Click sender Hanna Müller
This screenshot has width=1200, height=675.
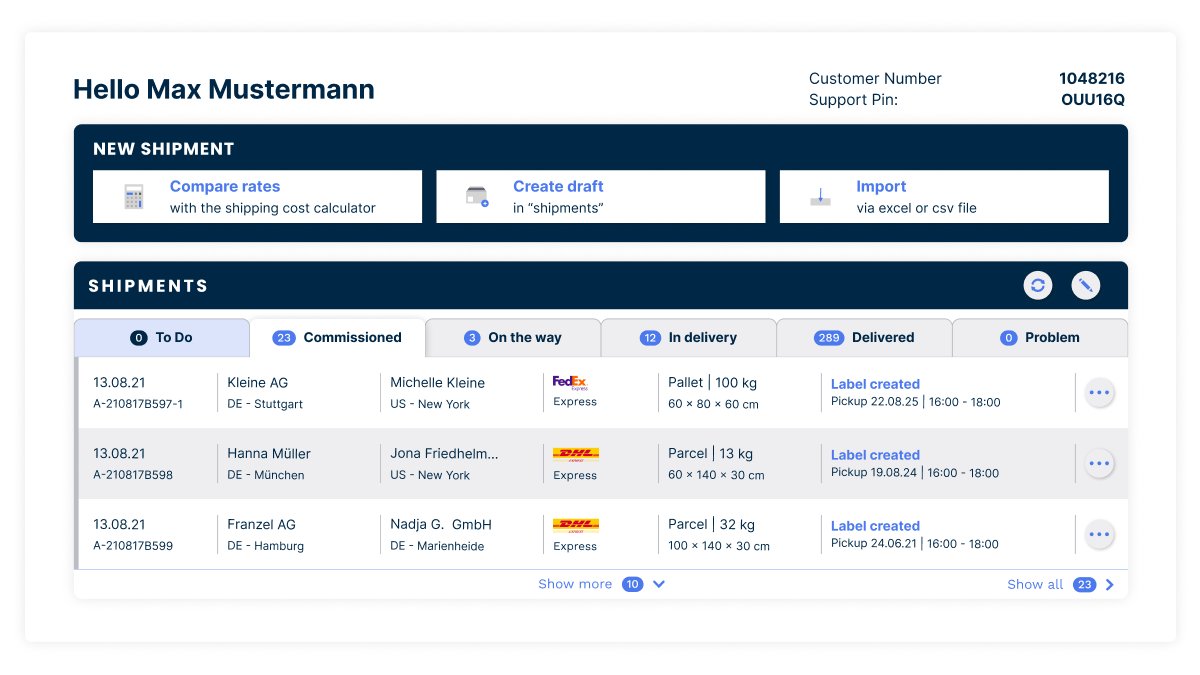(269, 453)
